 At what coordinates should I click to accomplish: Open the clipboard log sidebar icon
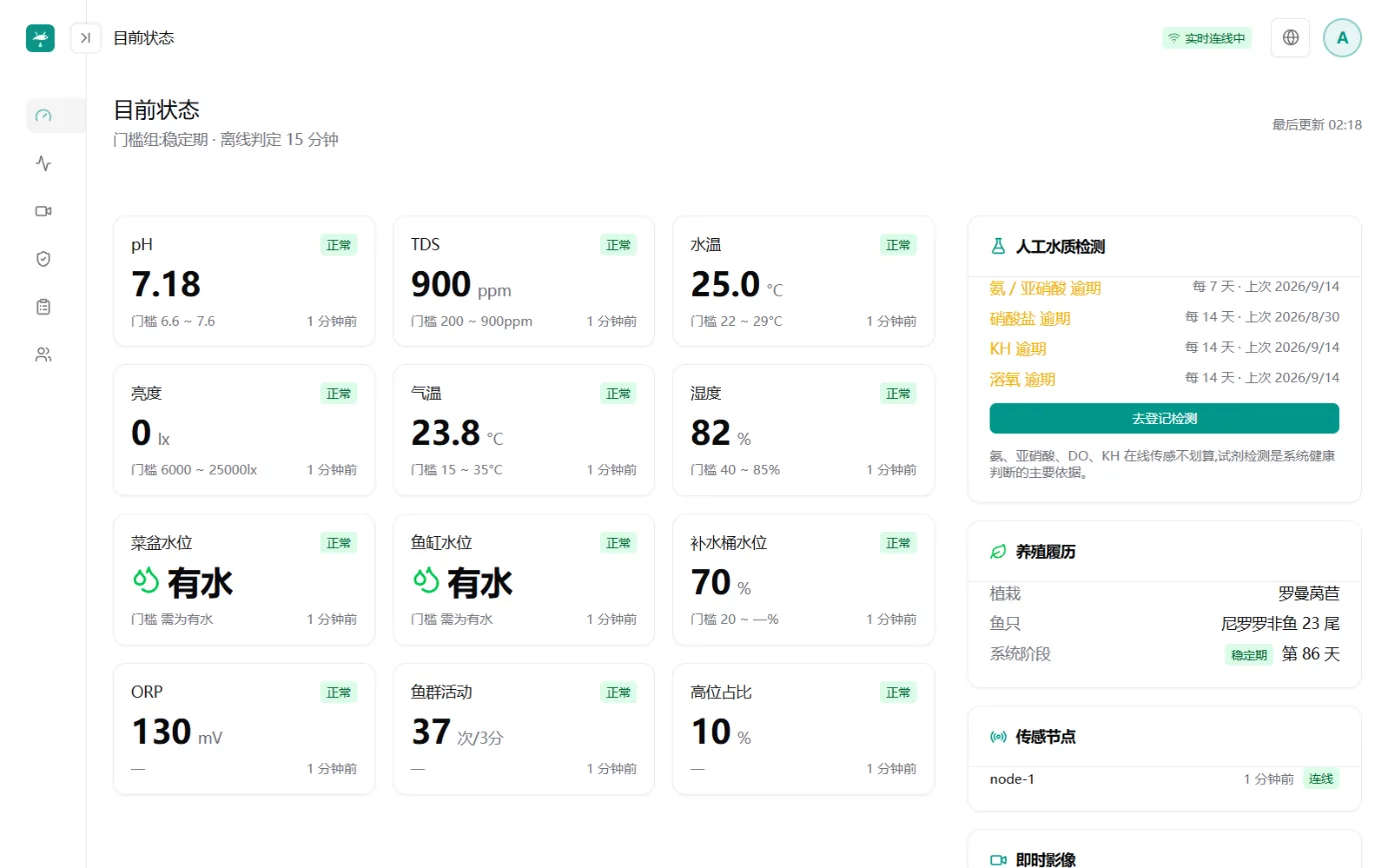click(x=43, y=307)
